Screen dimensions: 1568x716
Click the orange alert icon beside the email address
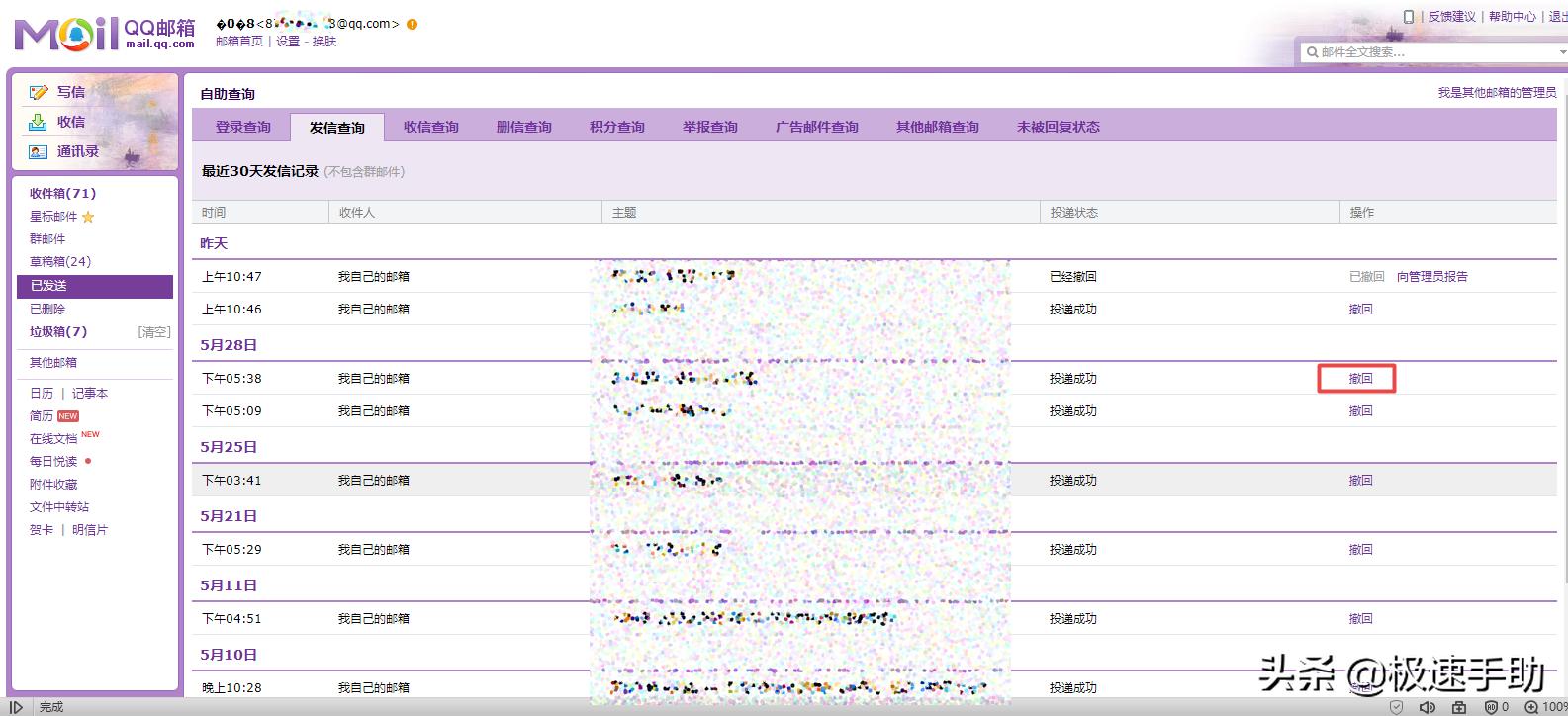click(412, 24)
